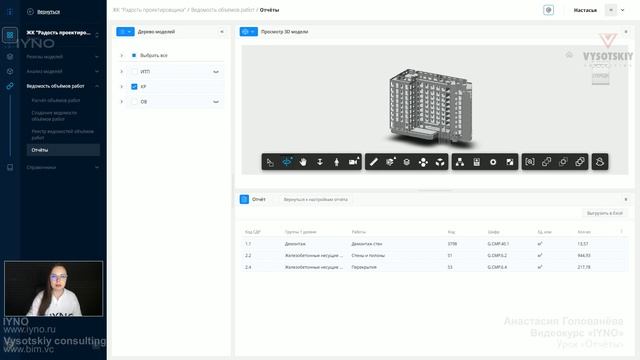Expand the КР tree node

[121, 87]
